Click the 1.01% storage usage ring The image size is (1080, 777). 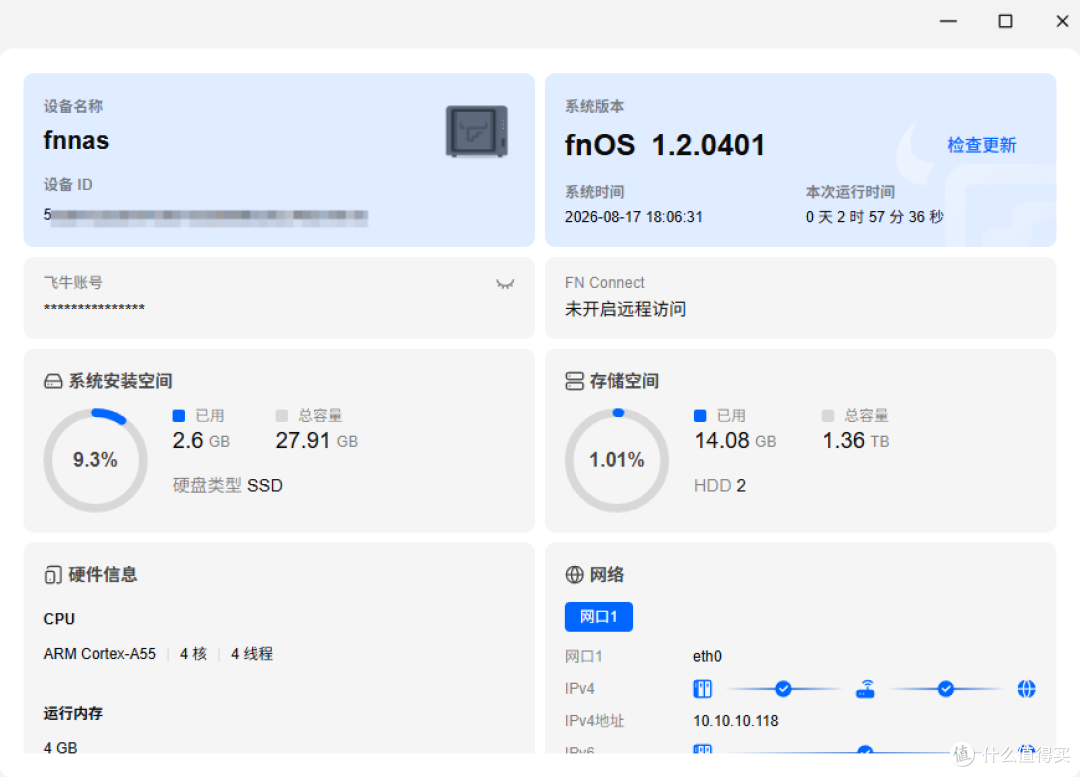pos(616,460)
